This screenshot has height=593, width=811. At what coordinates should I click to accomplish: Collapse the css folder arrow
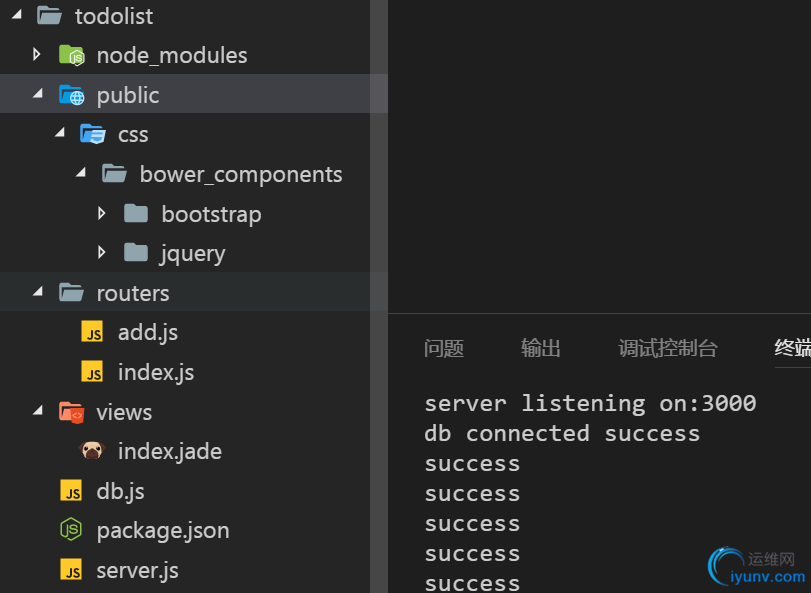60,133
